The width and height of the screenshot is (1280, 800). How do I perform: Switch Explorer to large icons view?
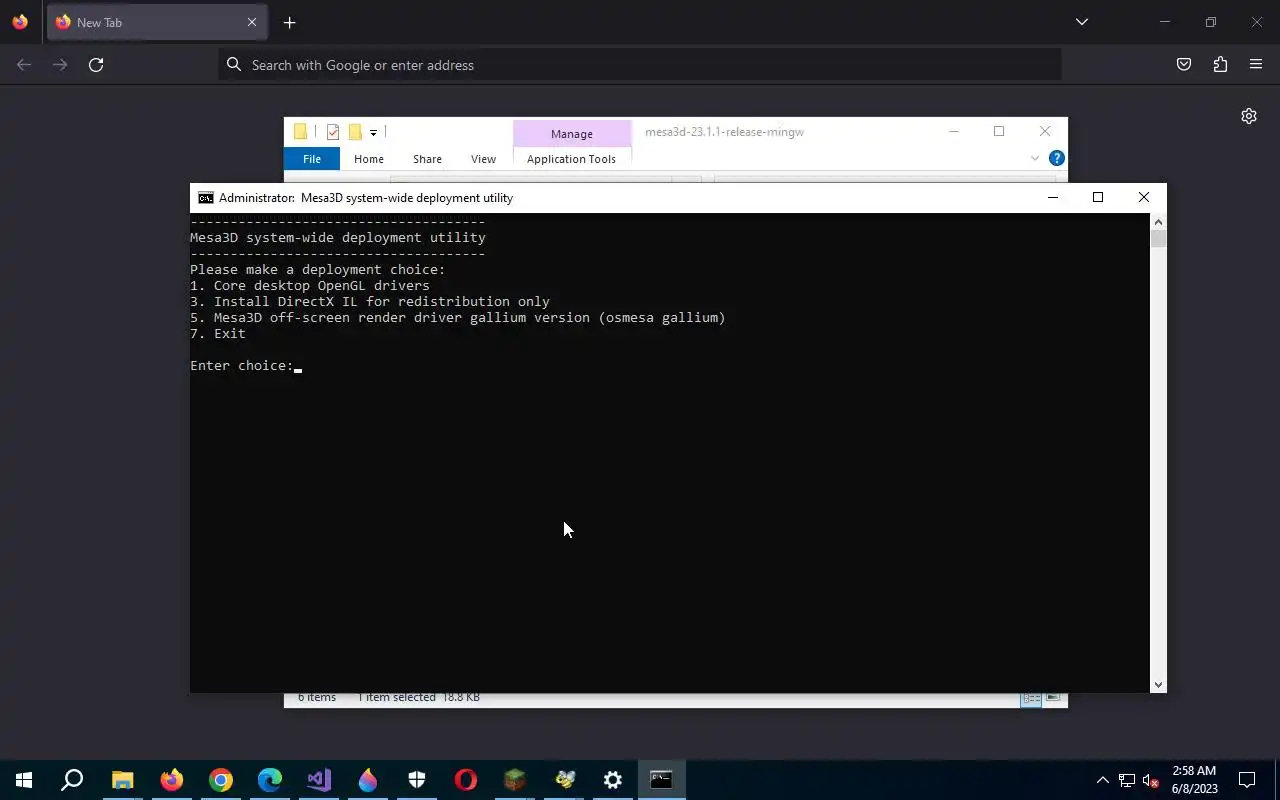coord(1053,697)
